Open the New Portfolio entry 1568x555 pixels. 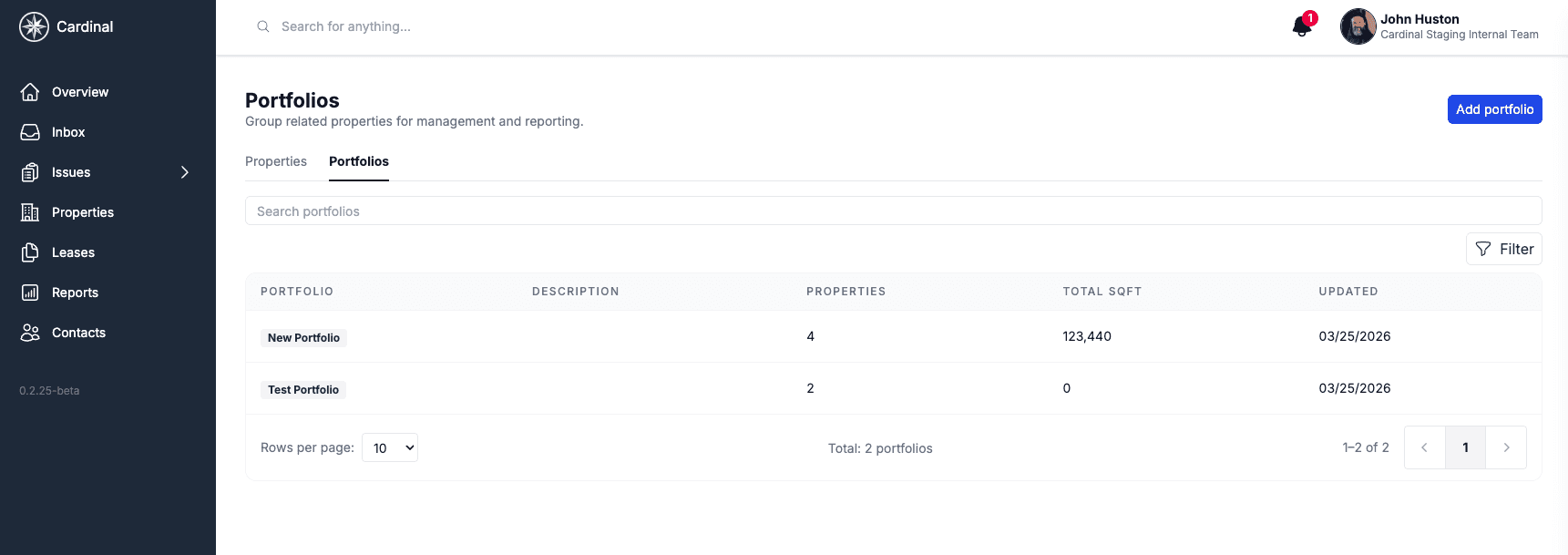pyautogui.click(x=303, y=337)
